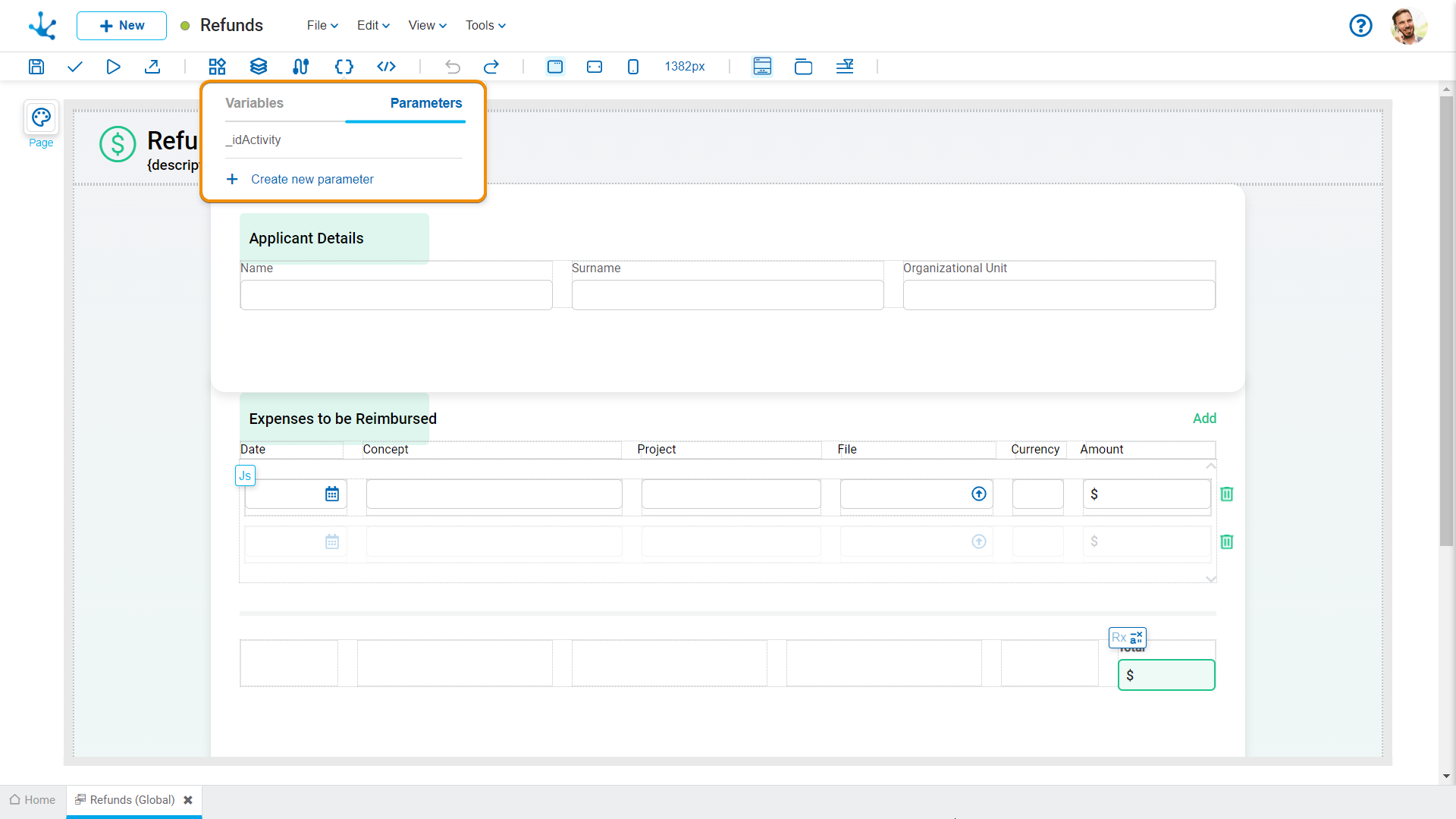Select the Home tab at bottom
The height and width of the screenshot is (819, 1456).
[33, 800]
